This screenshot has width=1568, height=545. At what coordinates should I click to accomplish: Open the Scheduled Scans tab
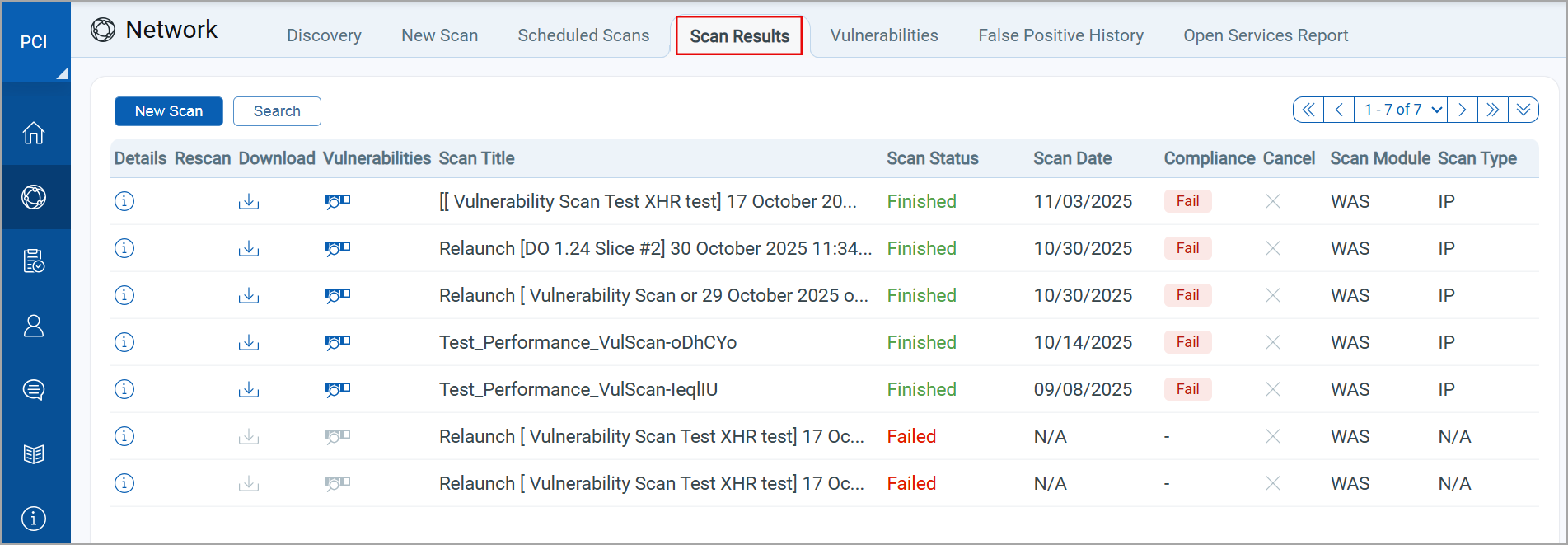click(583, 35)
